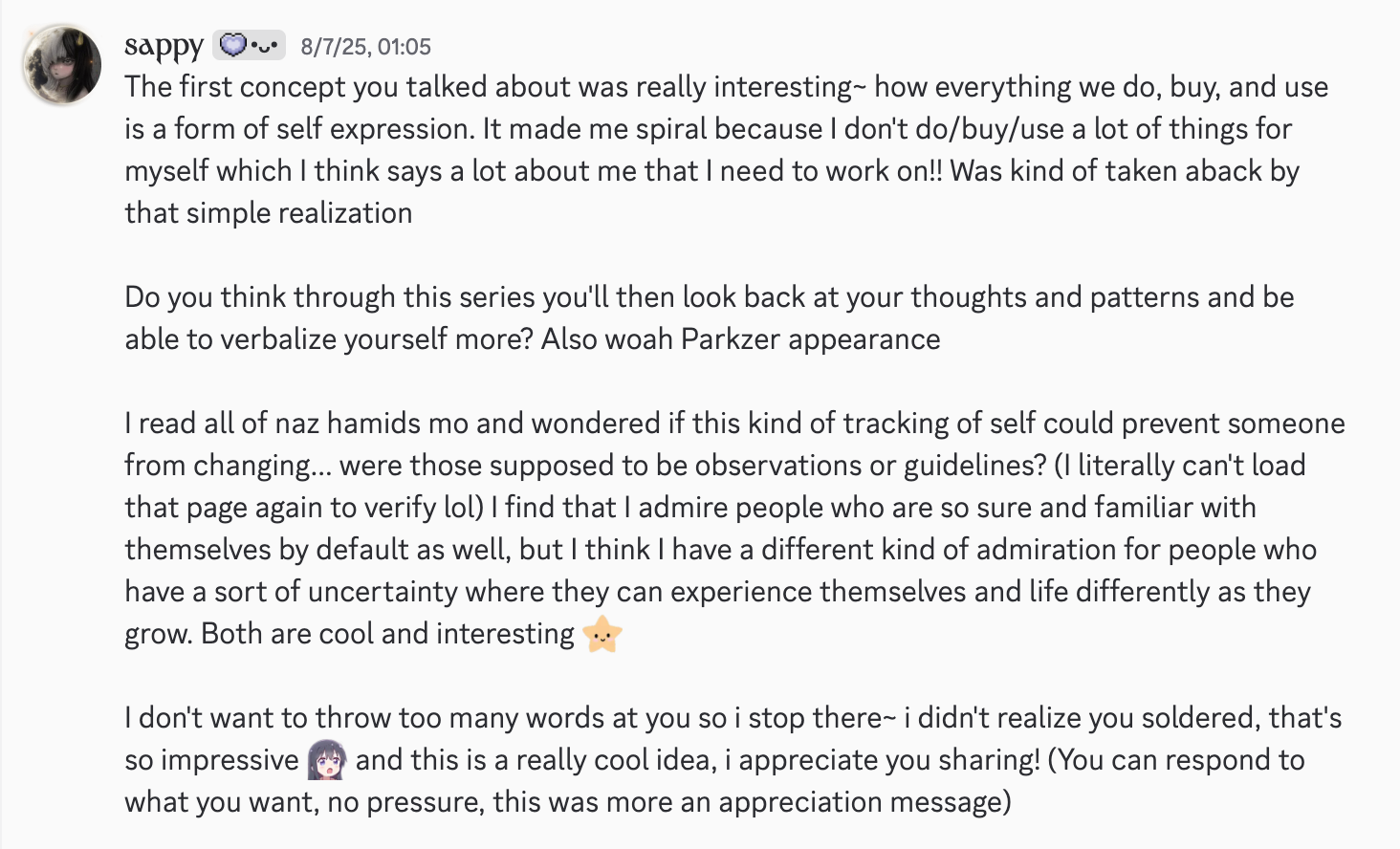Click the star emoji after "cool and interesting"
The image size is (1400, 849).
click(602, 634)
